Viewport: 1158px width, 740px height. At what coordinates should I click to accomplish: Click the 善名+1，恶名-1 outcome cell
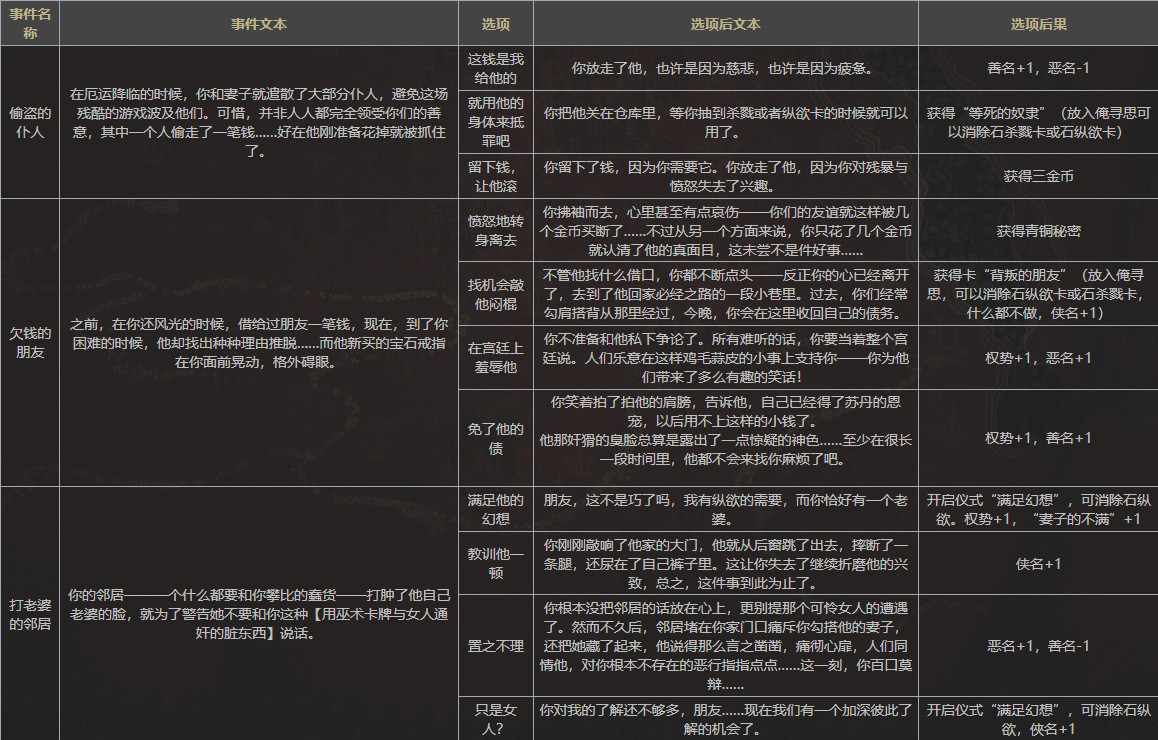[1038, 68]
